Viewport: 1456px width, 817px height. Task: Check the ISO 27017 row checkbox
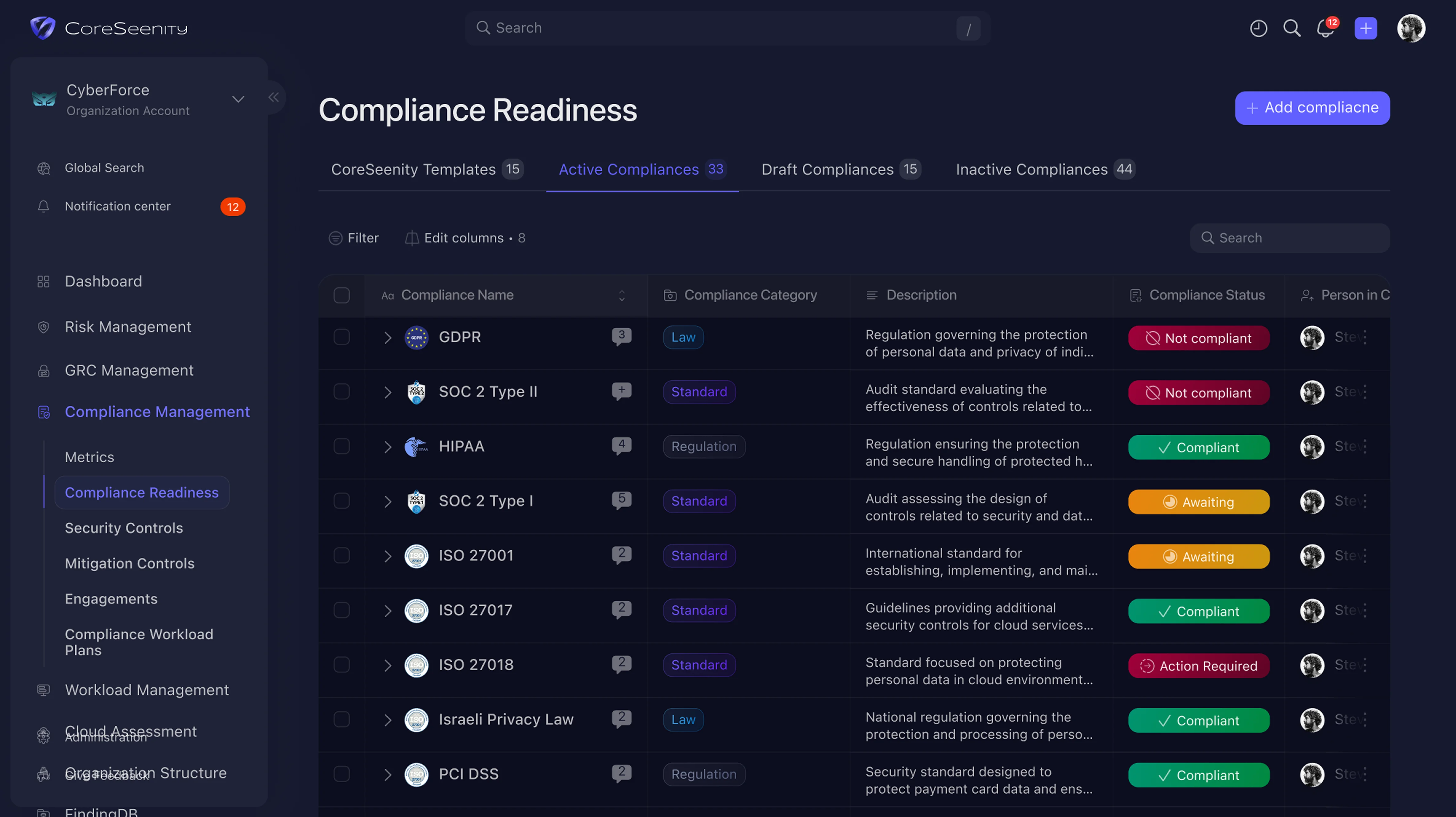pyautogui.click(x=341, y=610)
